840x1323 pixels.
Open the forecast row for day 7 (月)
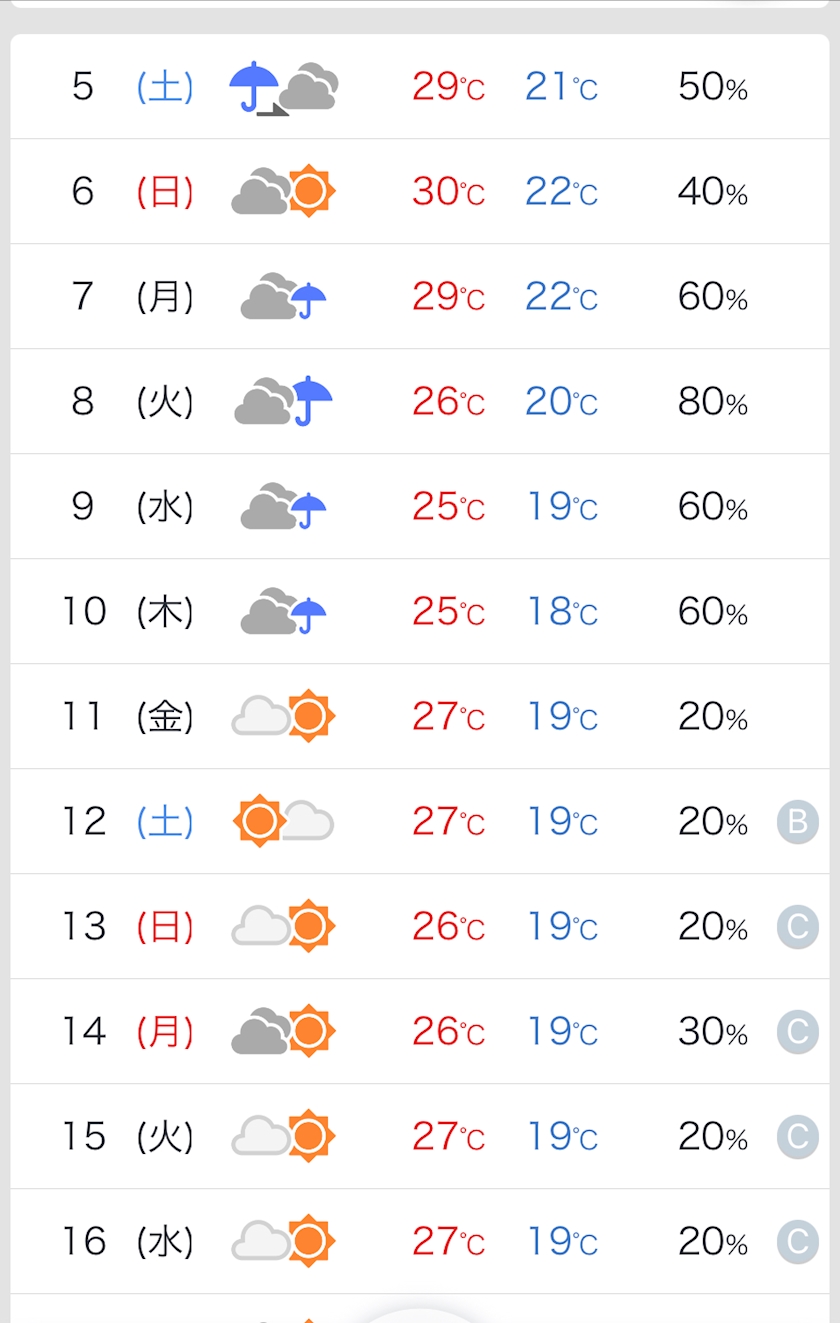[x=420, y=296]
